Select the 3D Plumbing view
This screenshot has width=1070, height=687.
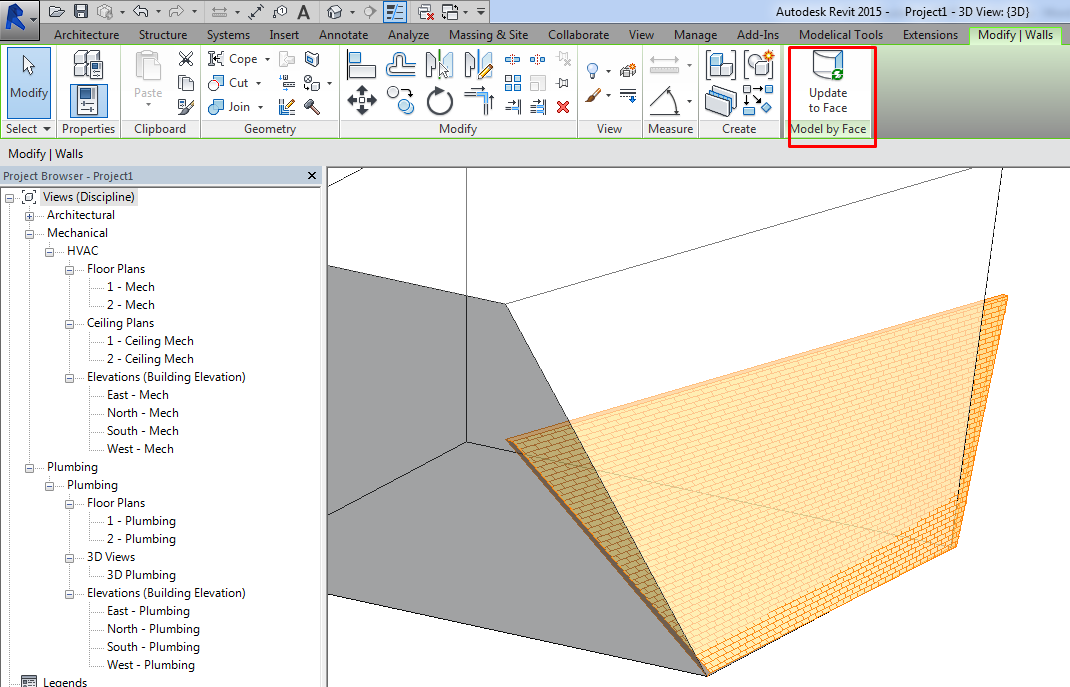141,575
